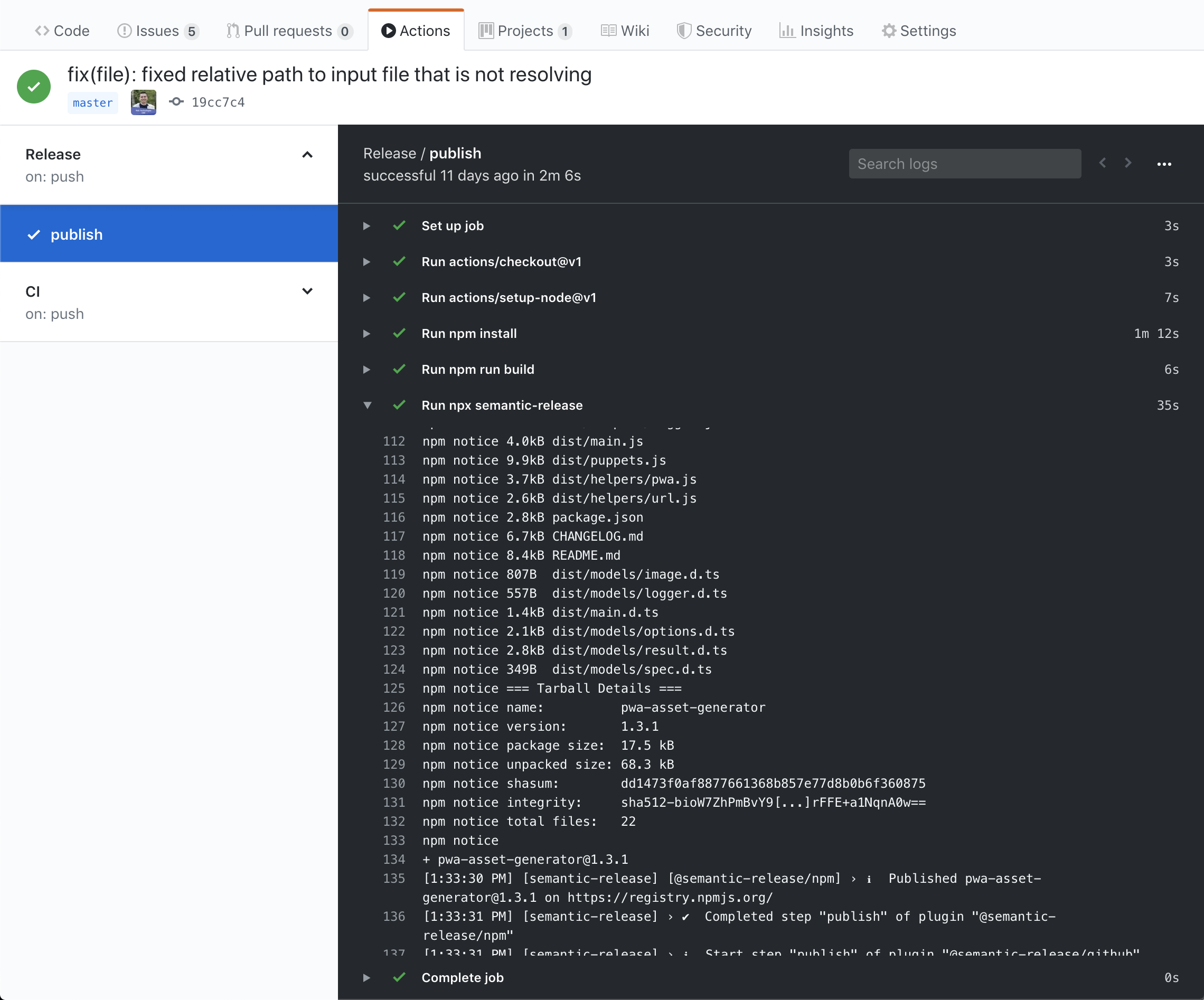Click the three-dots log options icon
1204x1000 pixels.
pos(1163,164)
